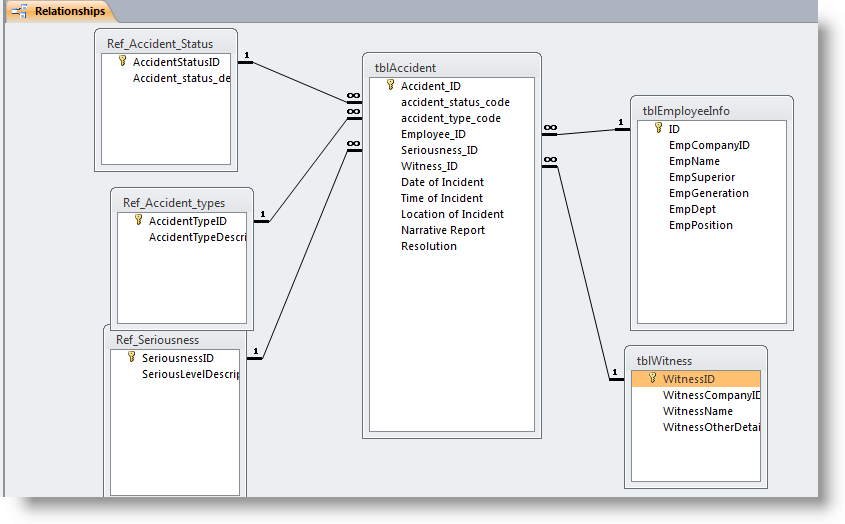The height and width of the screenshot is (524, 845).
Task: Select the EmpGeneration field
Action: [711, 193]
